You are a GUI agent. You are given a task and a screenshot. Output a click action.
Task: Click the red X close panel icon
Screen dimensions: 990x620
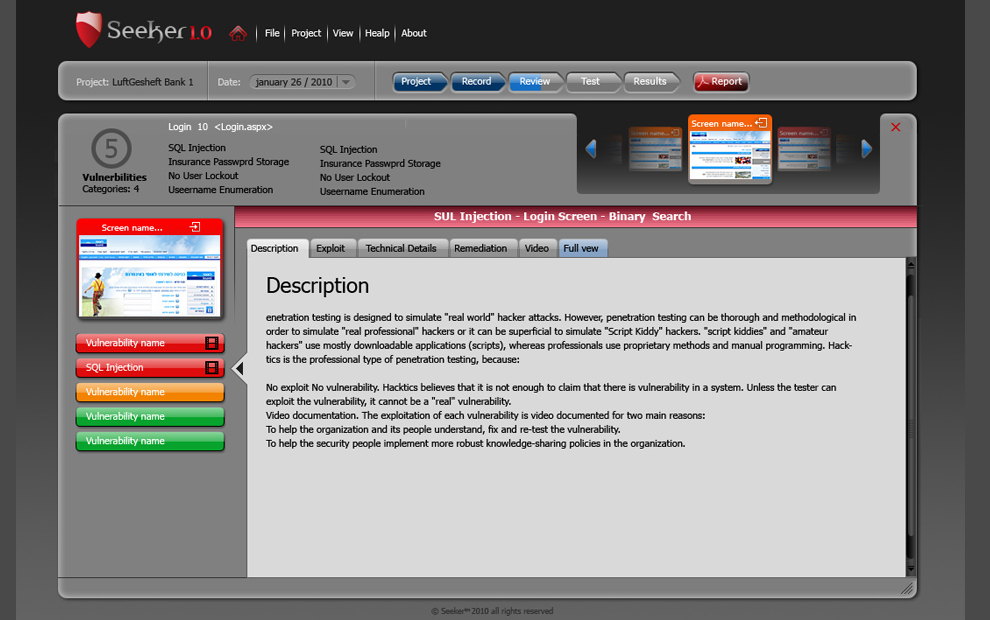[x=895, y=127]
